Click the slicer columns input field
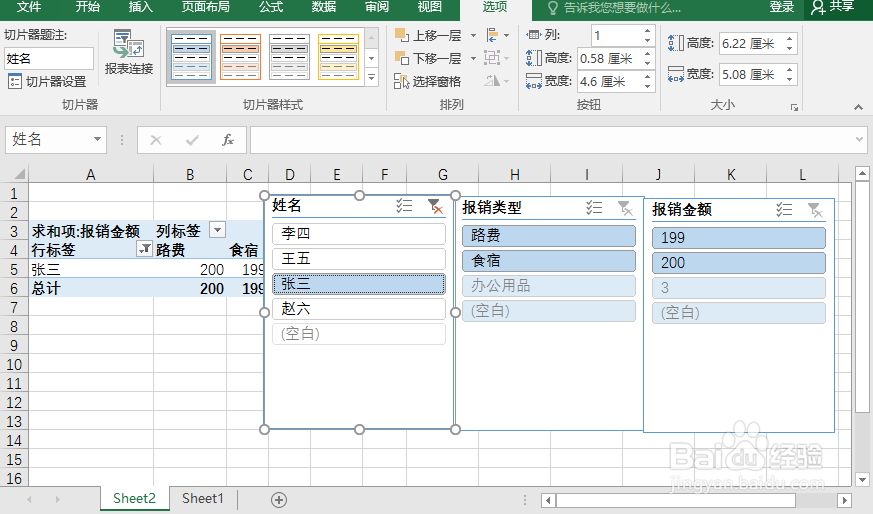The width and height of the screenshot is (873, 514). (616, 36)
